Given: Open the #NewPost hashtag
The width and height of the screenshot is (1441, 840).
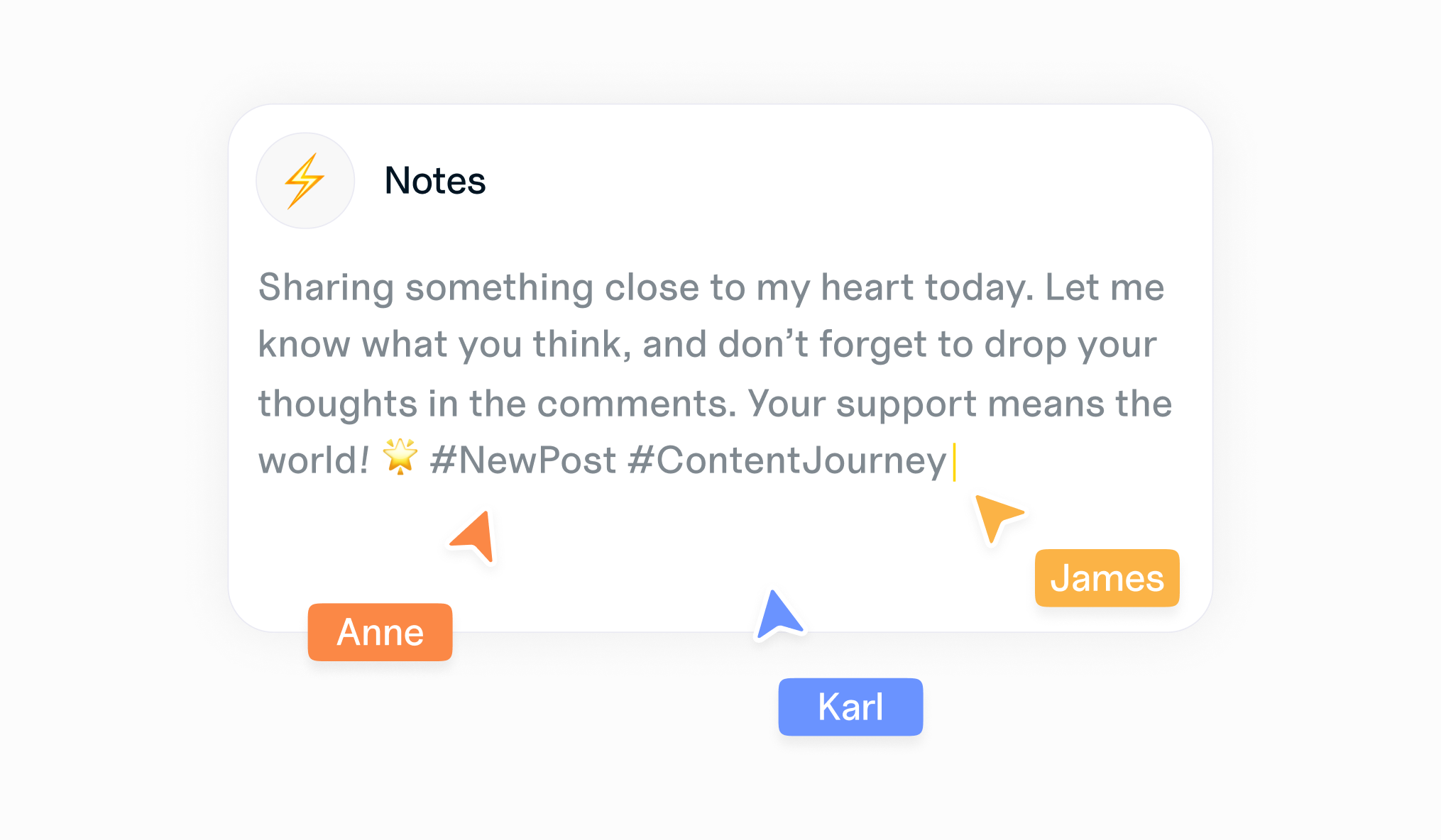Looking at the screenshot, I should click(523, 460).
